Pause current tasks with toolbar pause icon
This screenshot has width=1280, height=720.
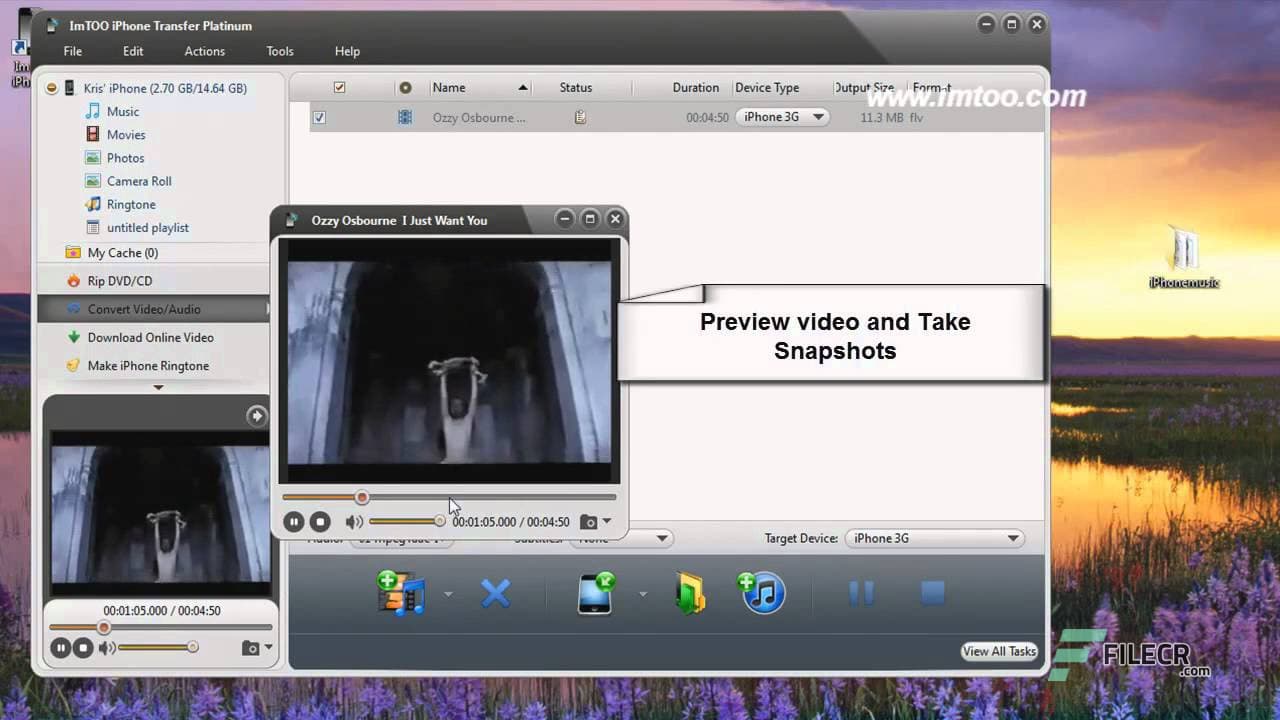862,592
